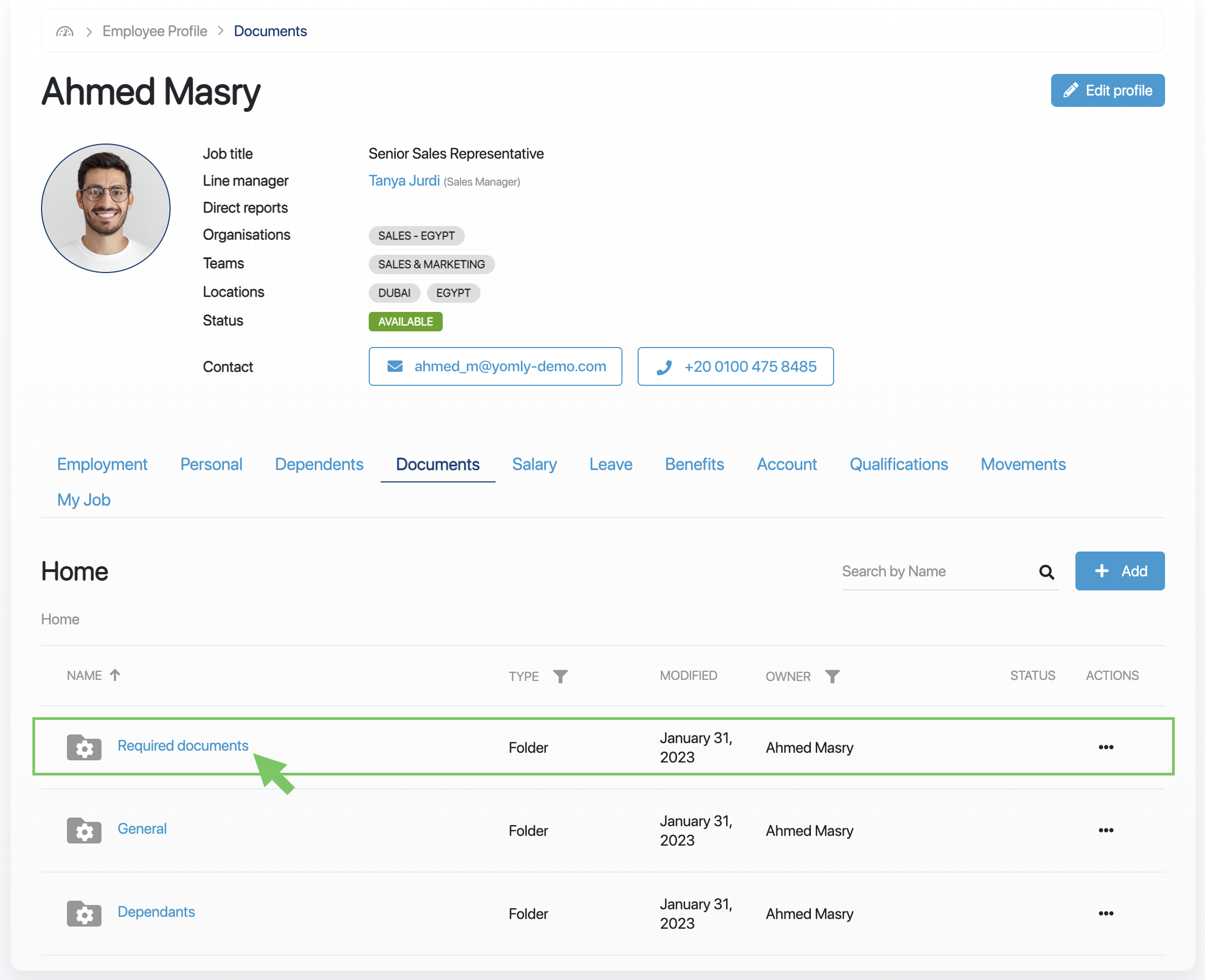Click the search magnifier icon
The image size is (1205, 980).
(x=1046, y=572)
